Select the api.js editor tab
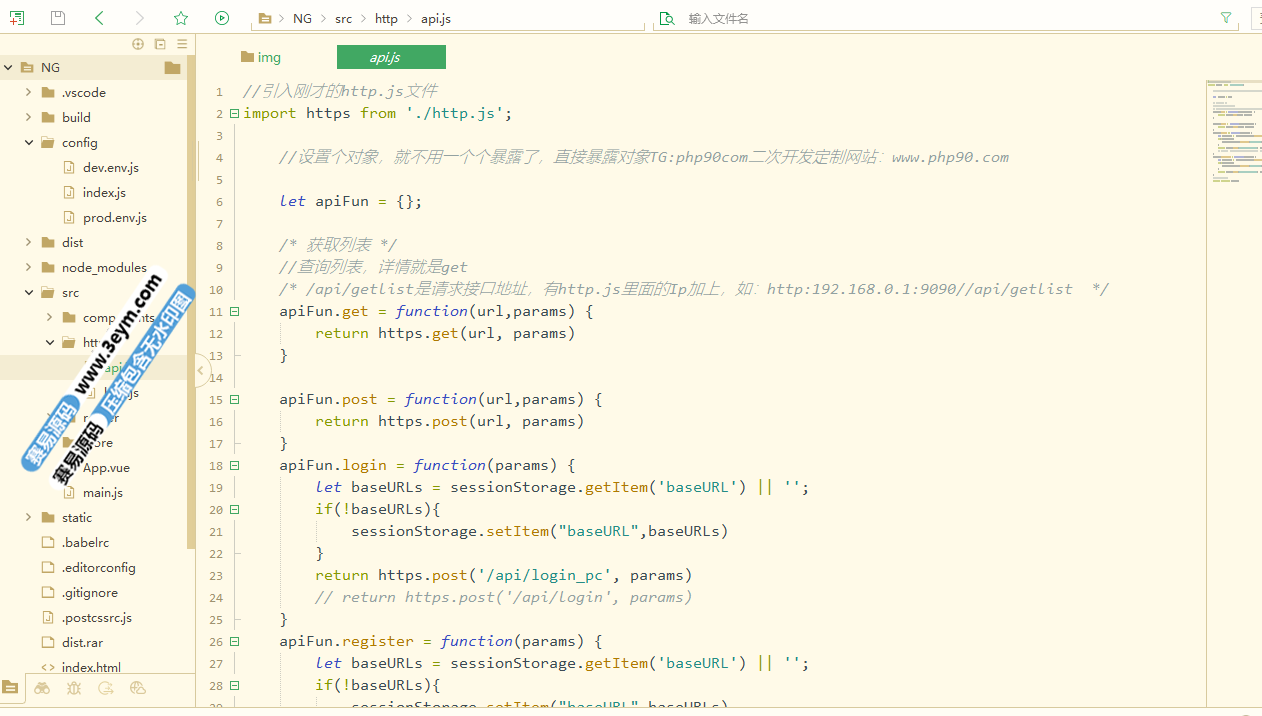 [391, 57]
